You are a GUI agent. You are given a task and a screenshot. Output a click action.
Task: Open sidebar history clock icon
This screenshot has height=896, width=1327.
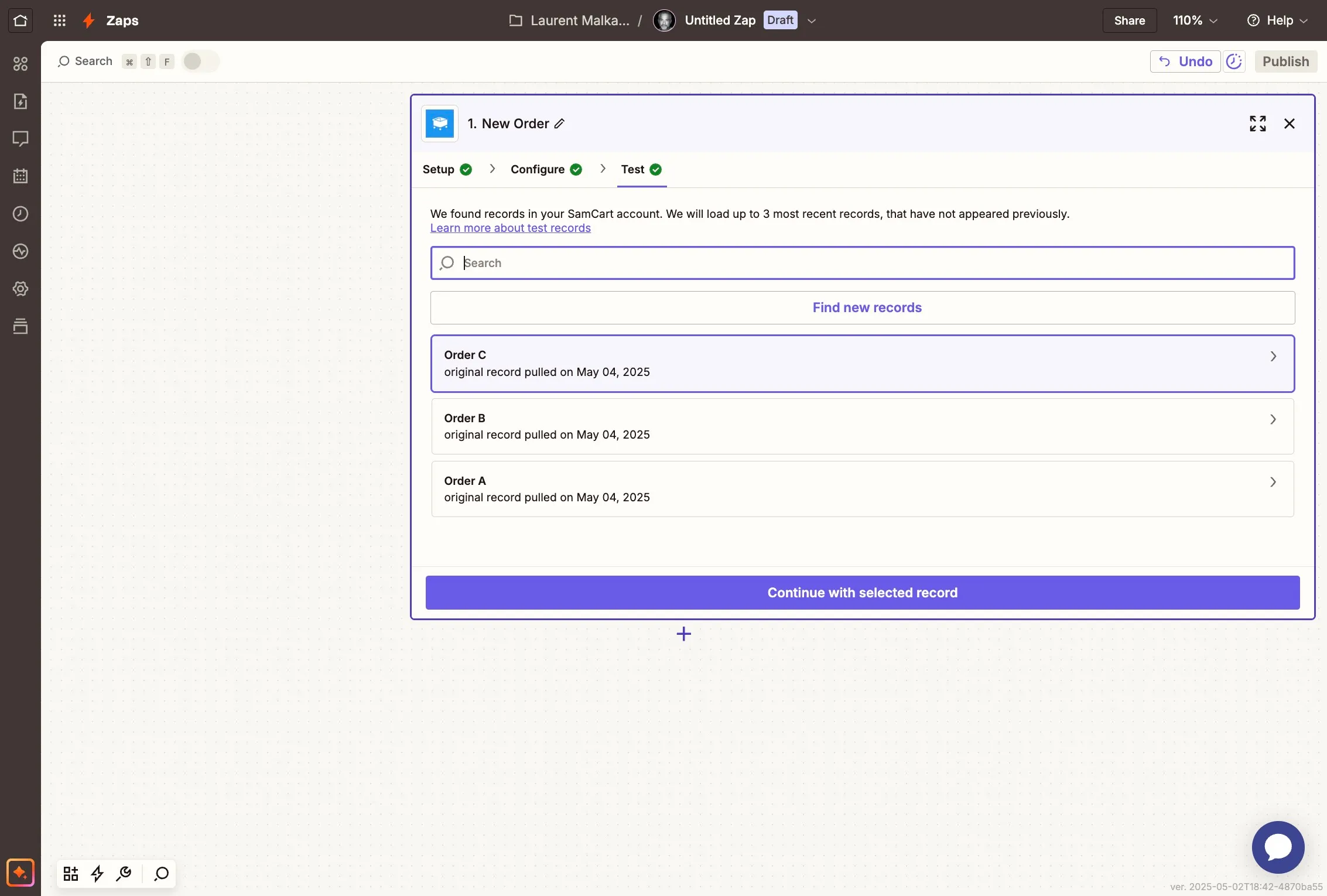click(20, 214)
